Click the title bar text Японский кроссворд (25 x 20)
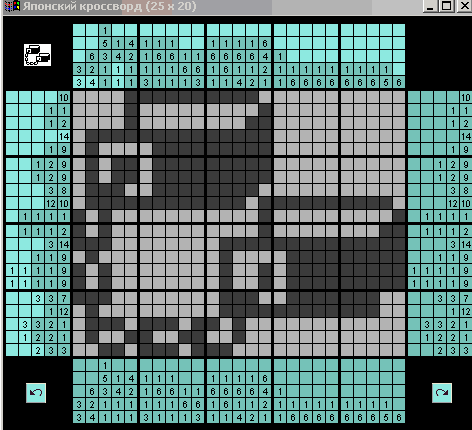Image resolution: width=472 pixels, height=430 pixels. point(110,6)
